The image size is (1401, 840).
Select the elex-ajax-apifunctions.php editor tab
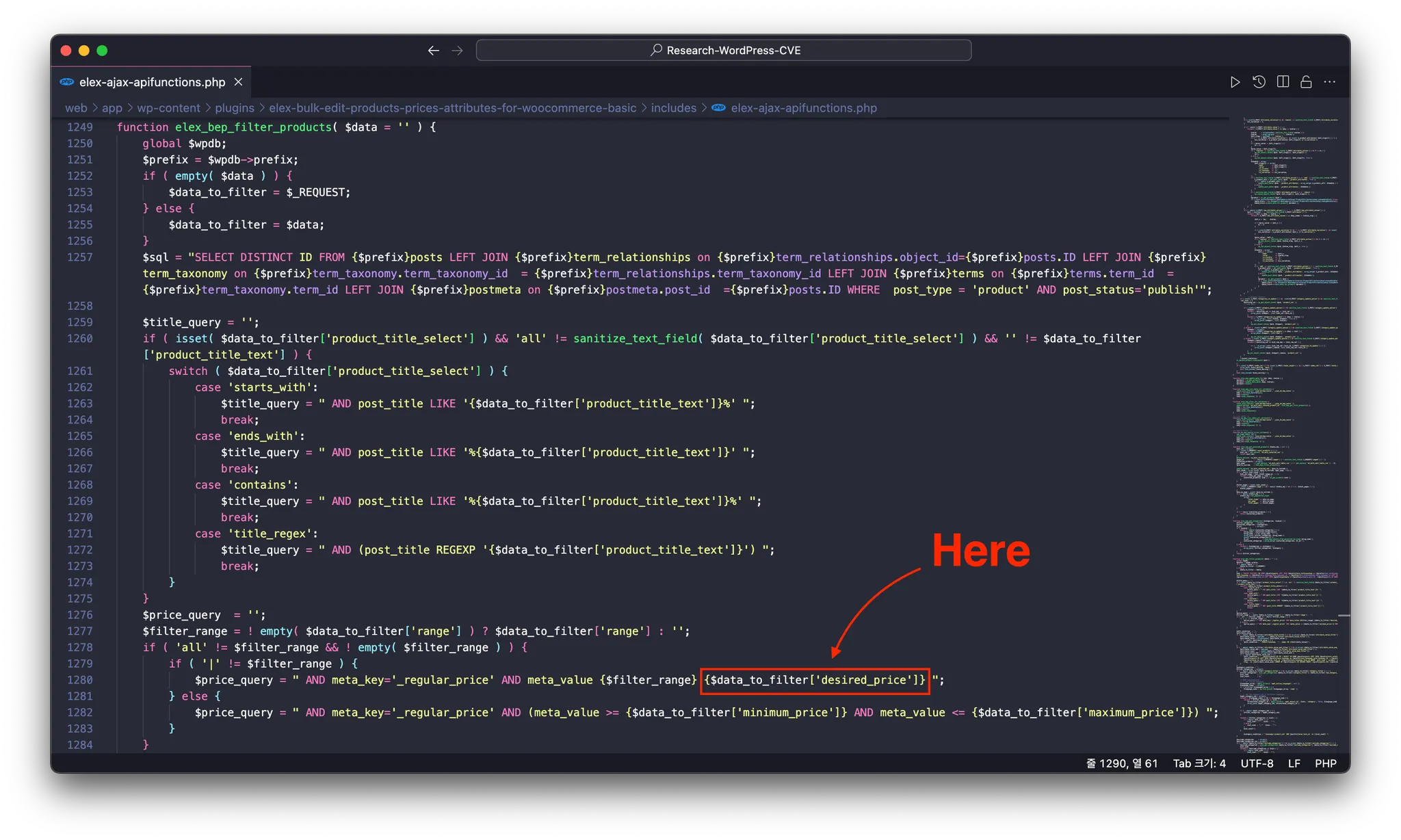pyautogui.click(x=151, y=82)
